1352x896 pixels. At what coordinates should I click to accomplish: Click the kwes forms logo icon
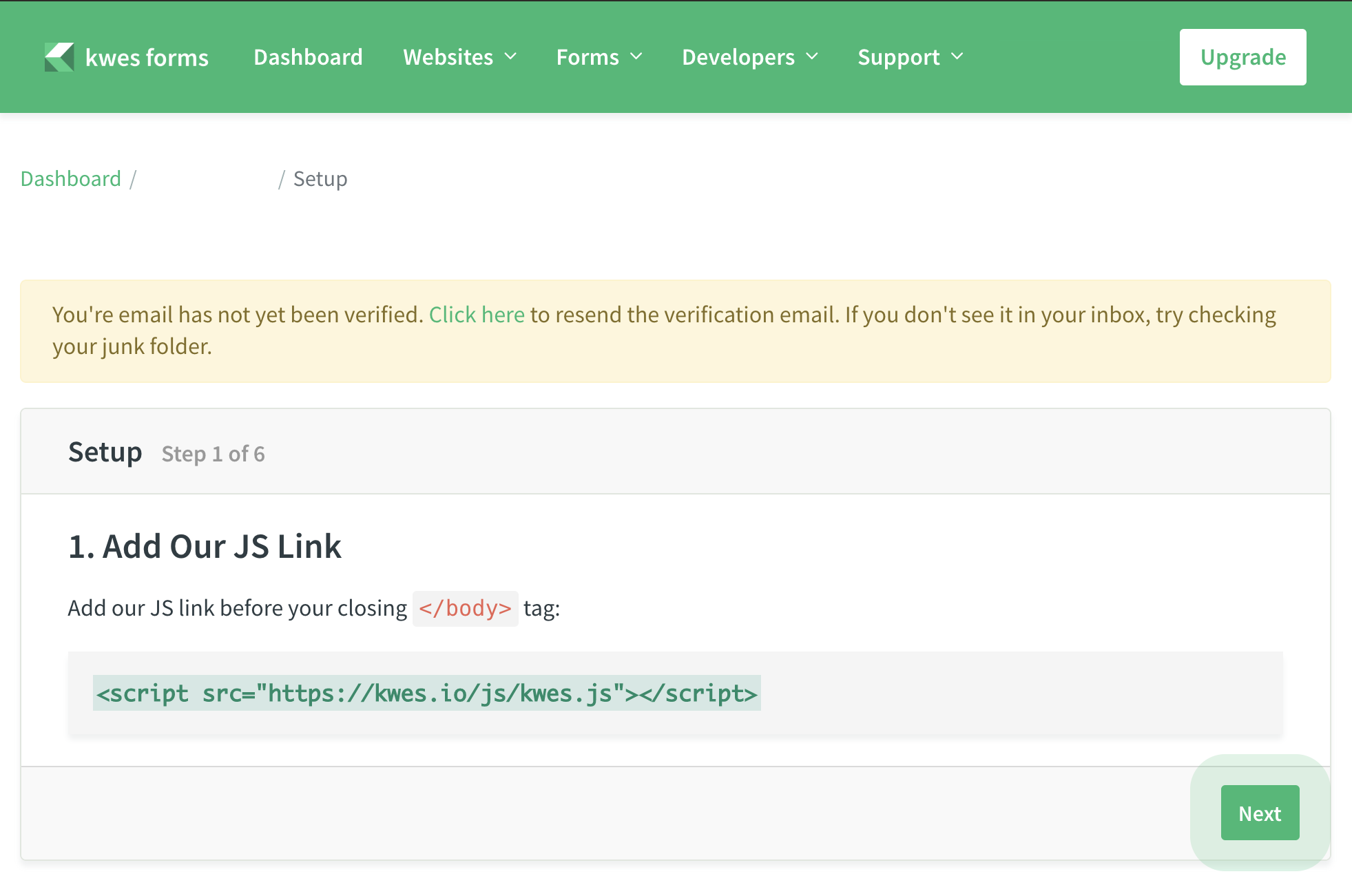(59, 57)
